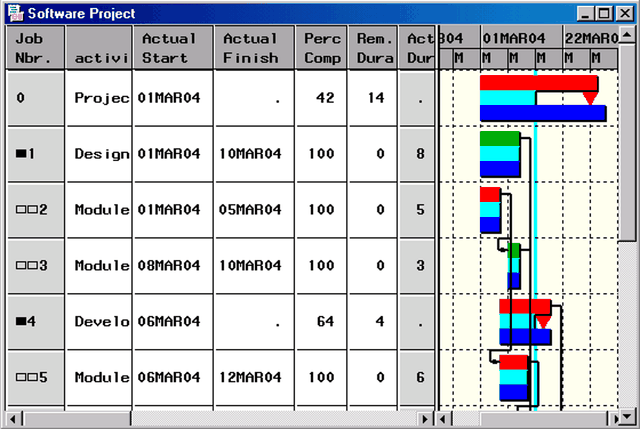Viewport: 640px width, 429px height.
Task: Select the 10MAR04 finish cell for Design
Action: point(254,154)
